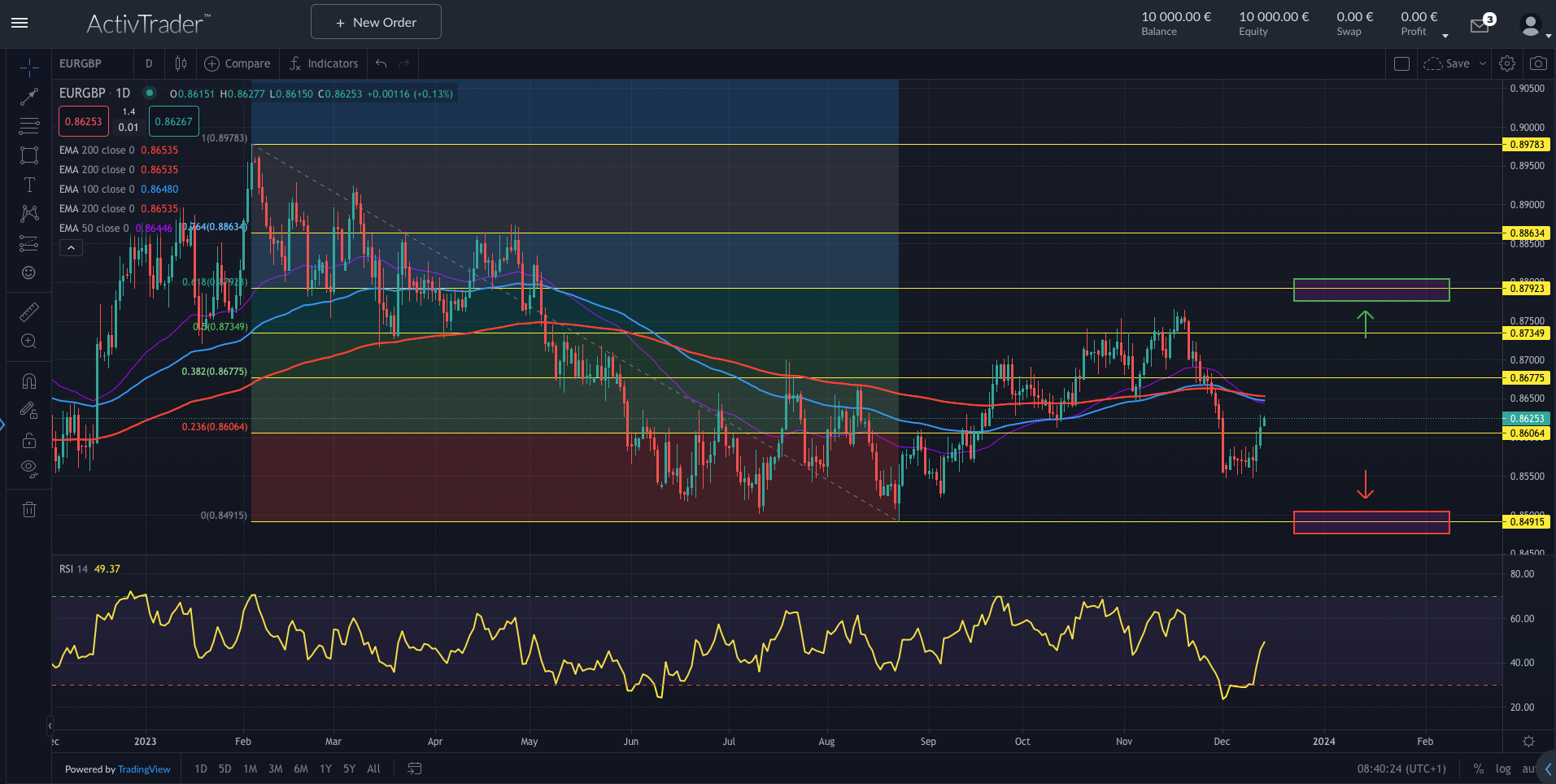Switch to the 1Y timeframe
The width and height of the screenshot is (1556, 784).
[325, 769]
